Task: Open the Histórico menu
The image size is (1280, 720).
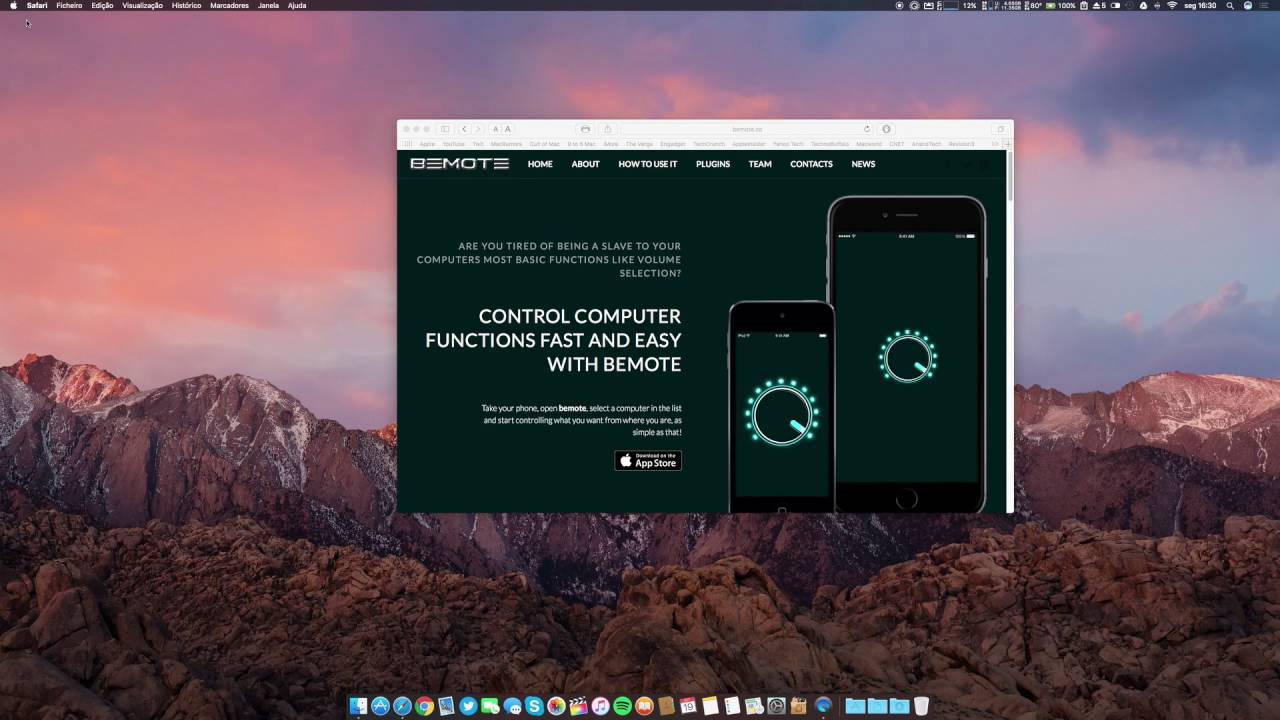Action: [x=186, y=5]
